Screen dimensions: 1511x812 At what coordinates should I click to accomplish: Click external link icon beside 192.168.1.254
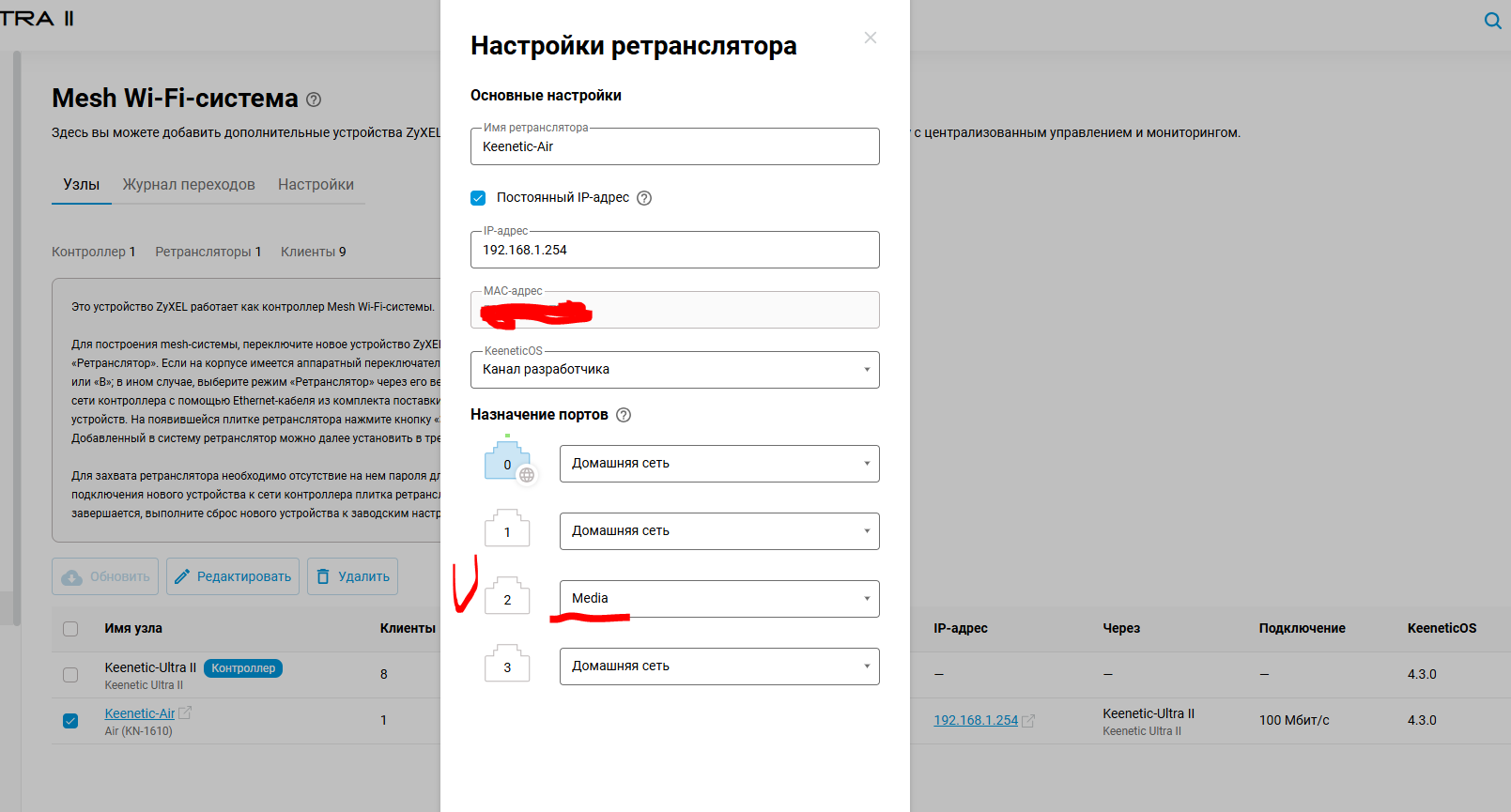[1028, 721]
